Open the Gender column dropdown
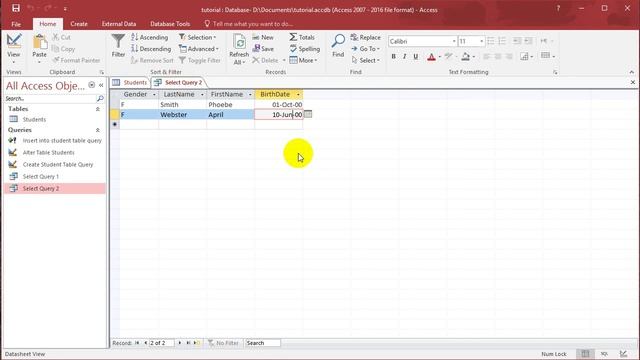This screenshot has width=640, height=360. [154, 94]
